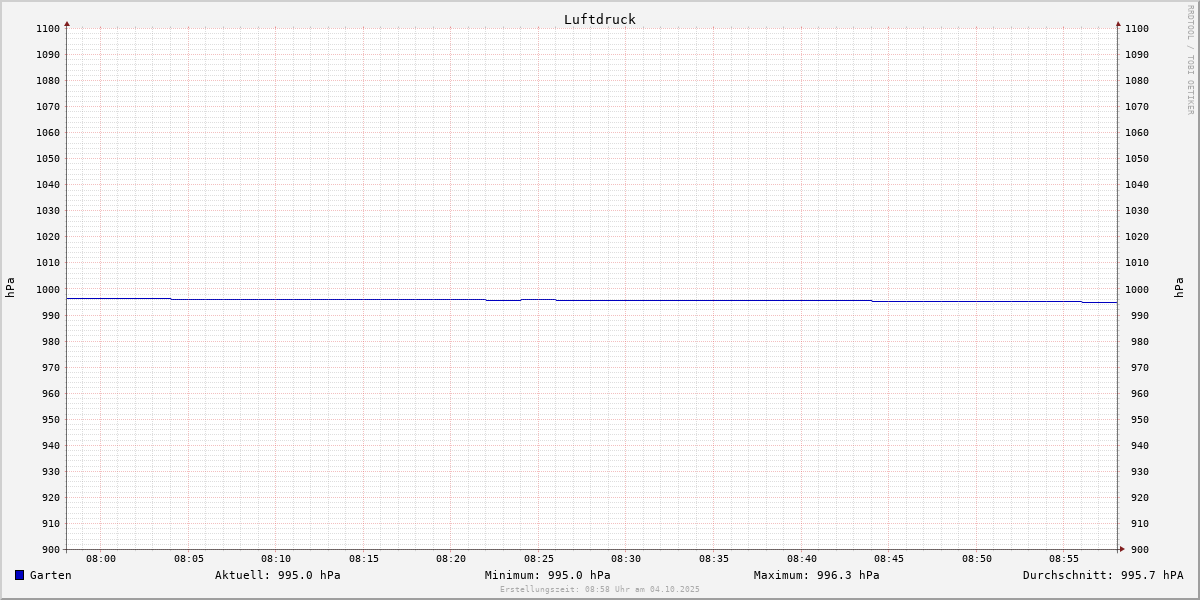Select the Garten legend label
Image resolution: width=1200 pixels, height=600 pixels.
[x=51, y=575]
